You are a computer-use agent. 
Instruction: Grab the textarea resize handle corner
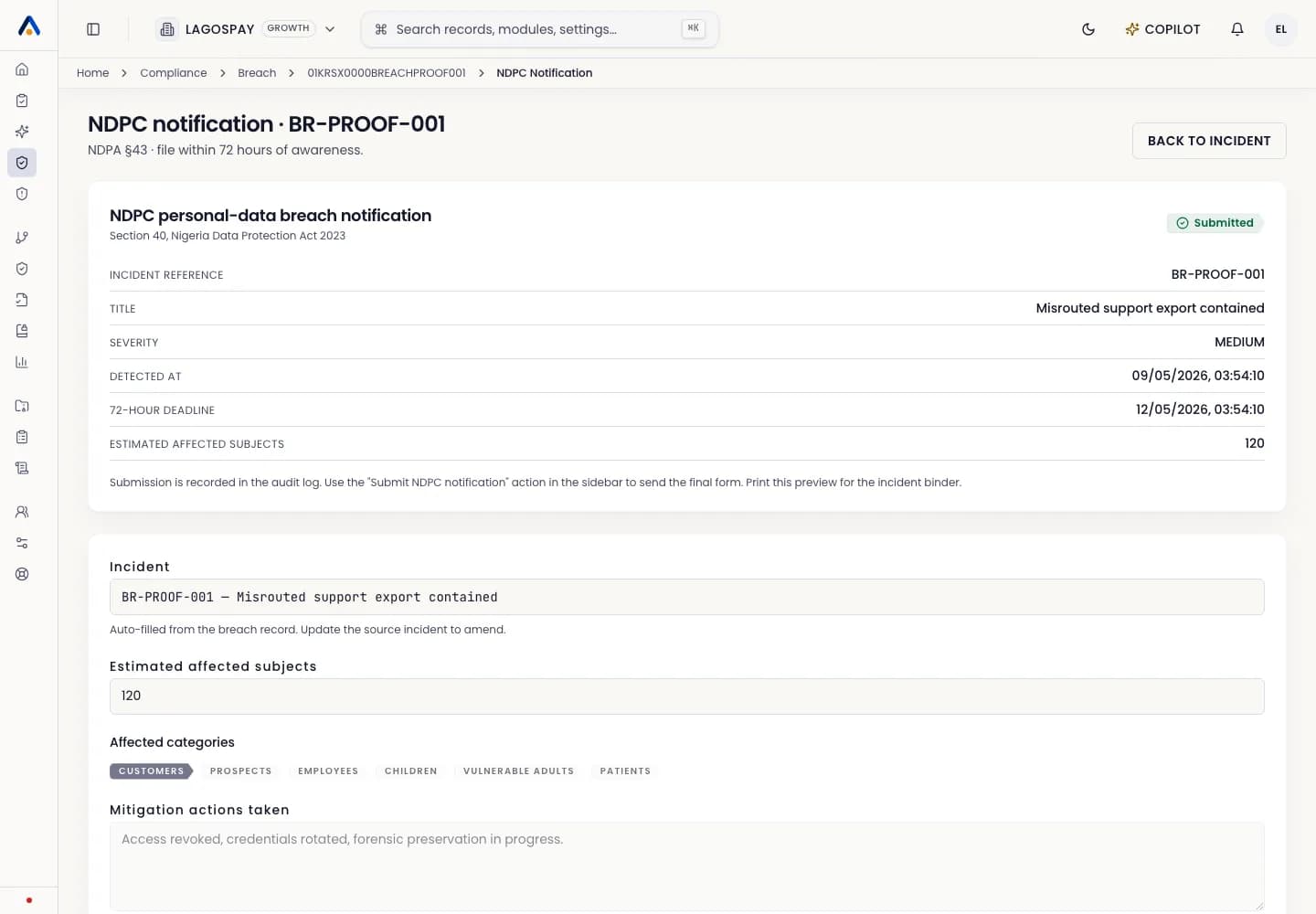click(x=1259, y=906)
